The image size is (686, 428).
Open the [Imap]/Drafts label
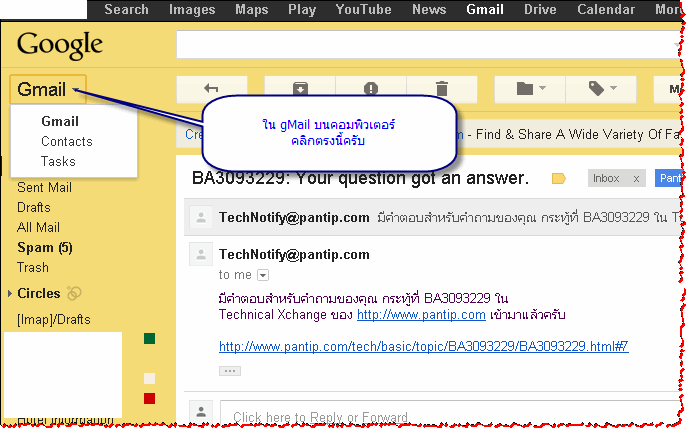[54, 319]
